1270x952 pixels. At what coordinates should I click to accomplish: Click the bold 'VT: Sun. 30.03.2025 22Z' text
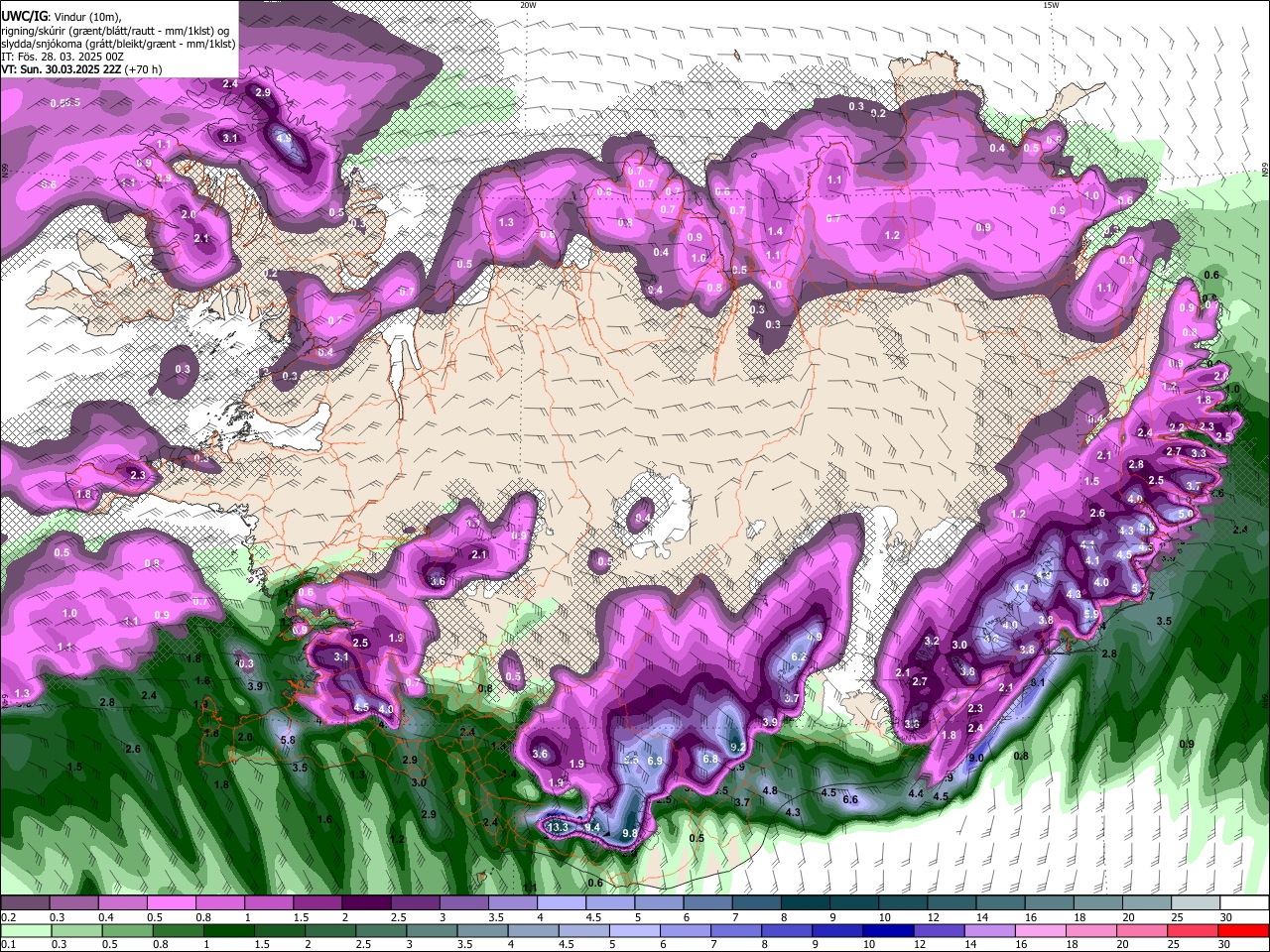62,69
